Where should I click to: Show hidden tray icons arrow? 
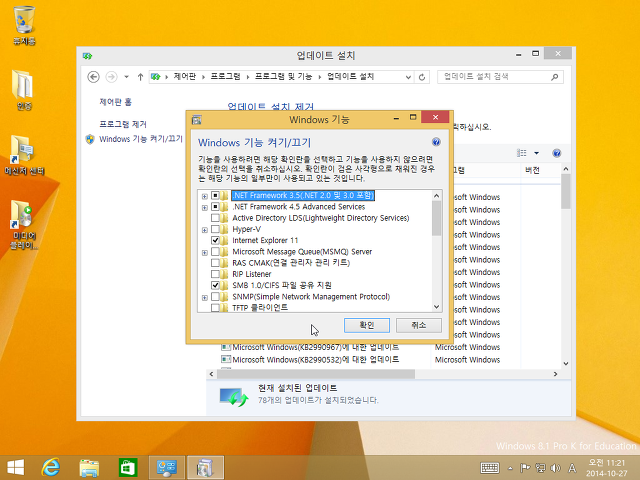coord(510,468)
